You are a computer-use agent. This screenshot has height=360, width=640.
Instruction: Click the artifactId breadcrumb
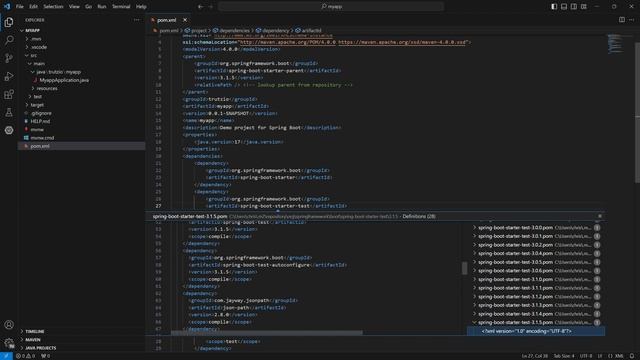(311, 31)
